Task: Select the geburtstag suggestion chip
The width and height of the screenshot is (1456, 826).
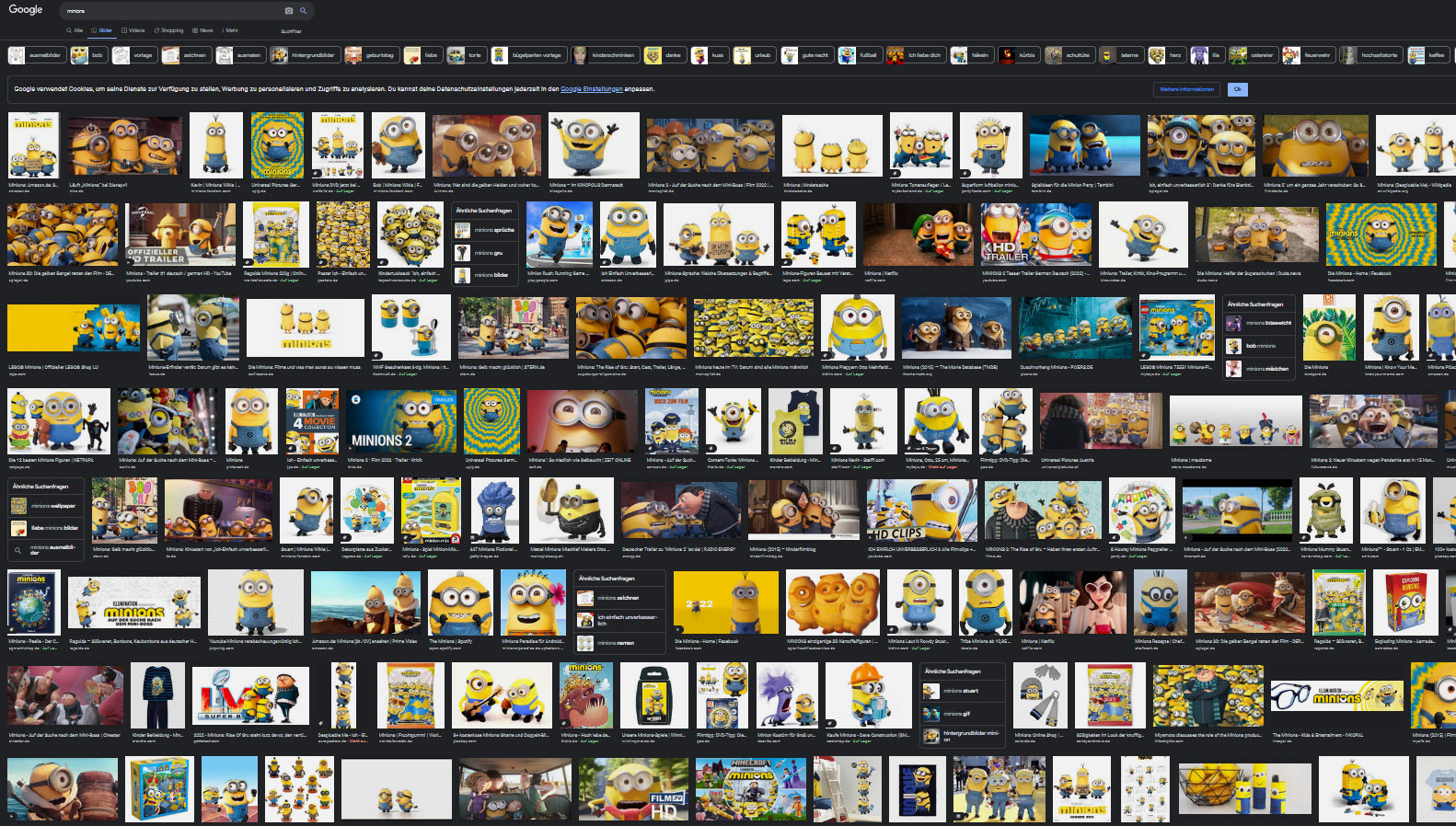Action: click(x=371, y=55)
